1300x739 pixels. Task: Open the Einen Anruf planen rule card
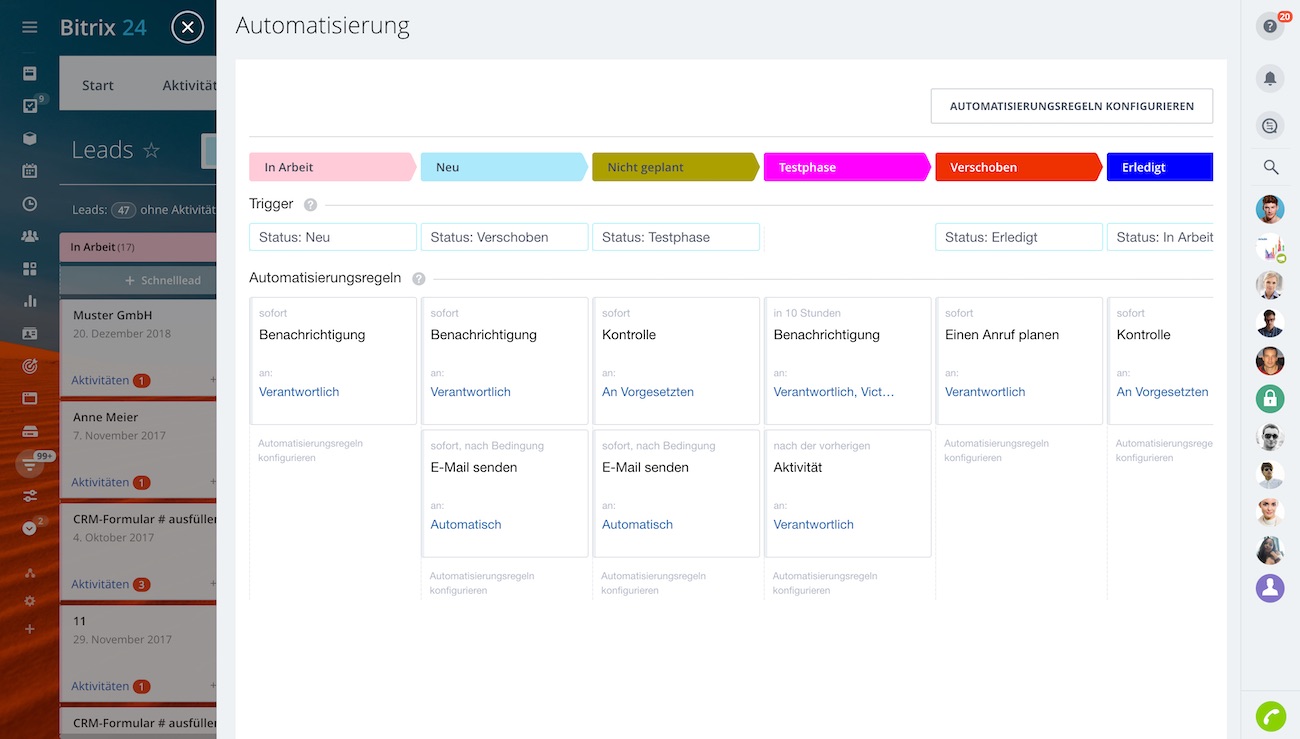click(1019, 360)
